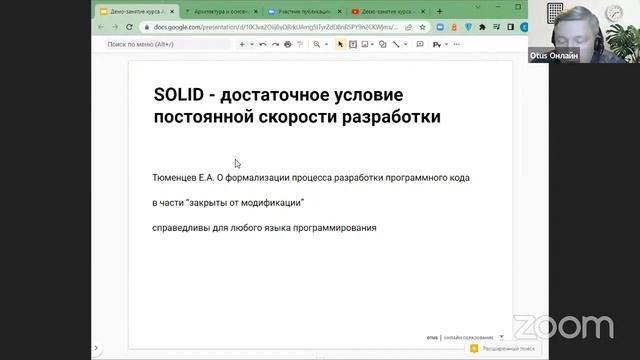Bookmark the page with the star icon

point(422,27)
